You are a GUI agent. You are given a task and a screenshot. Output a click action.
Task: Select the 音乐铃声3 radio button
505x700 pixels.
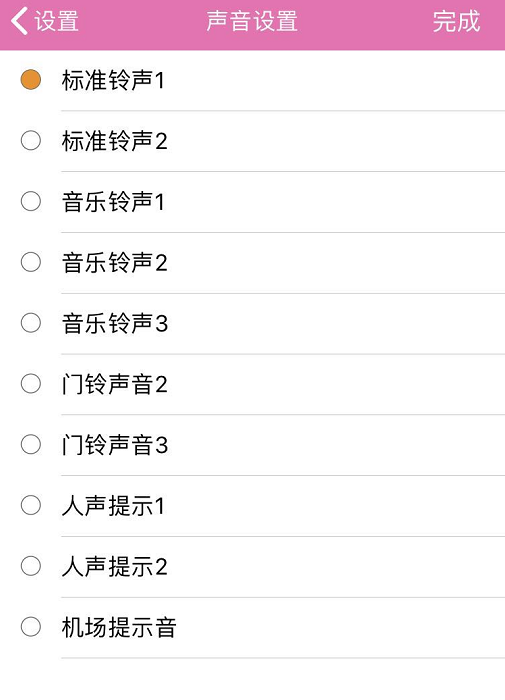coord(31,323)
